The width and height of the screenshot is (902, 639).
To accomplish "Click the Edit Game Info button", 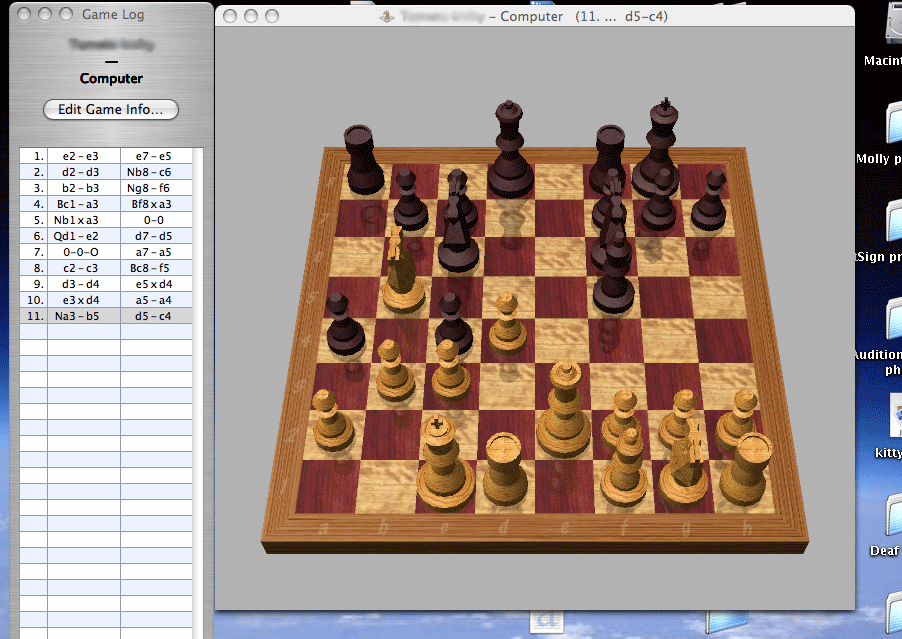I will point(111,109).
